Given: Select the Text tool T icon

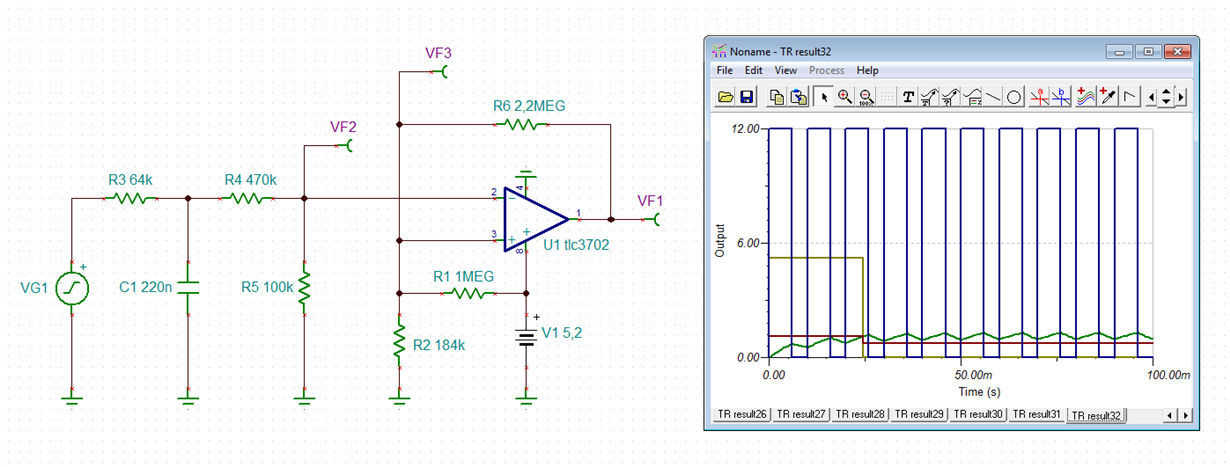Looking at the screenshot, I should pos(908,97).
